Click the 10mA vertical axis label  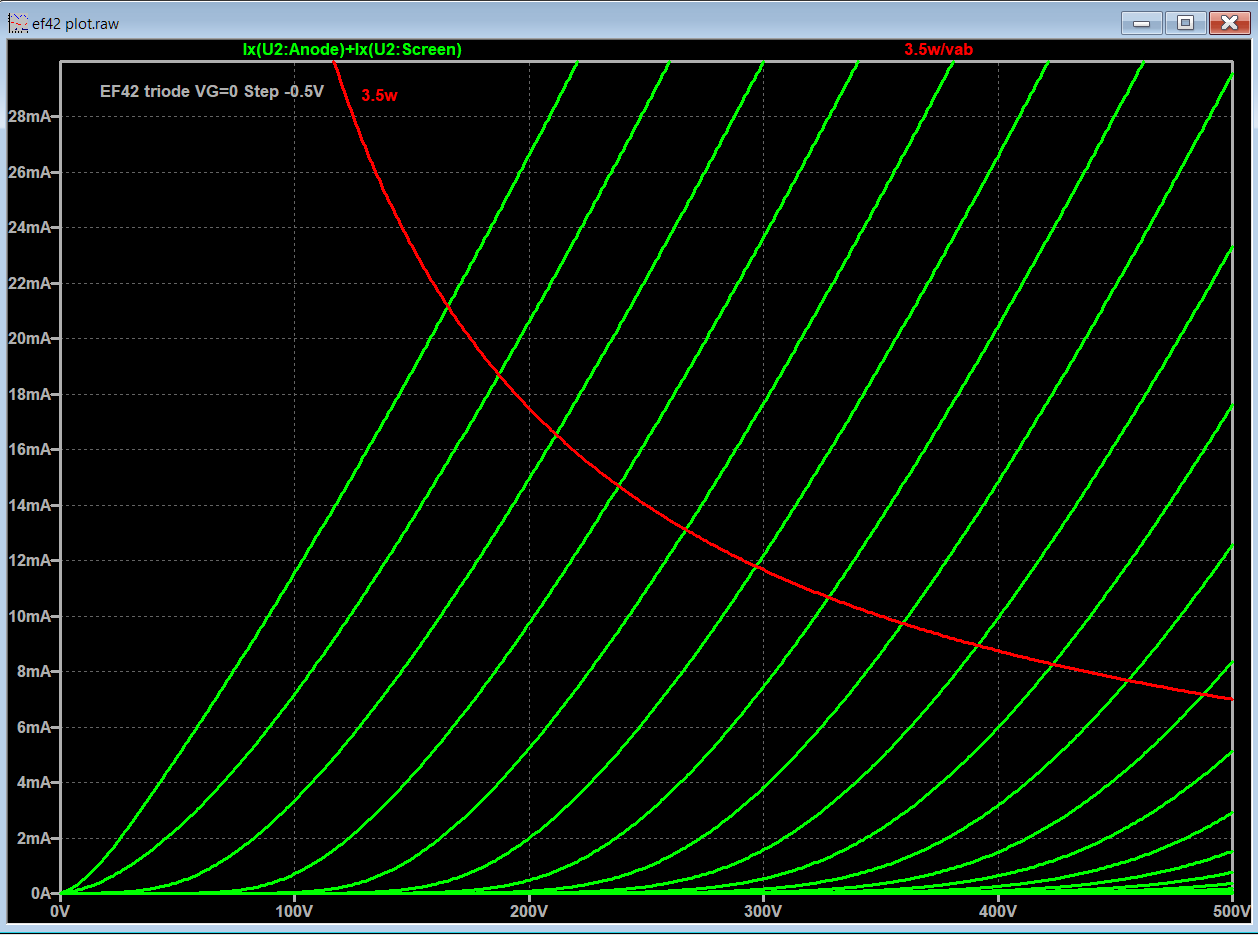[x=29, y=616]
